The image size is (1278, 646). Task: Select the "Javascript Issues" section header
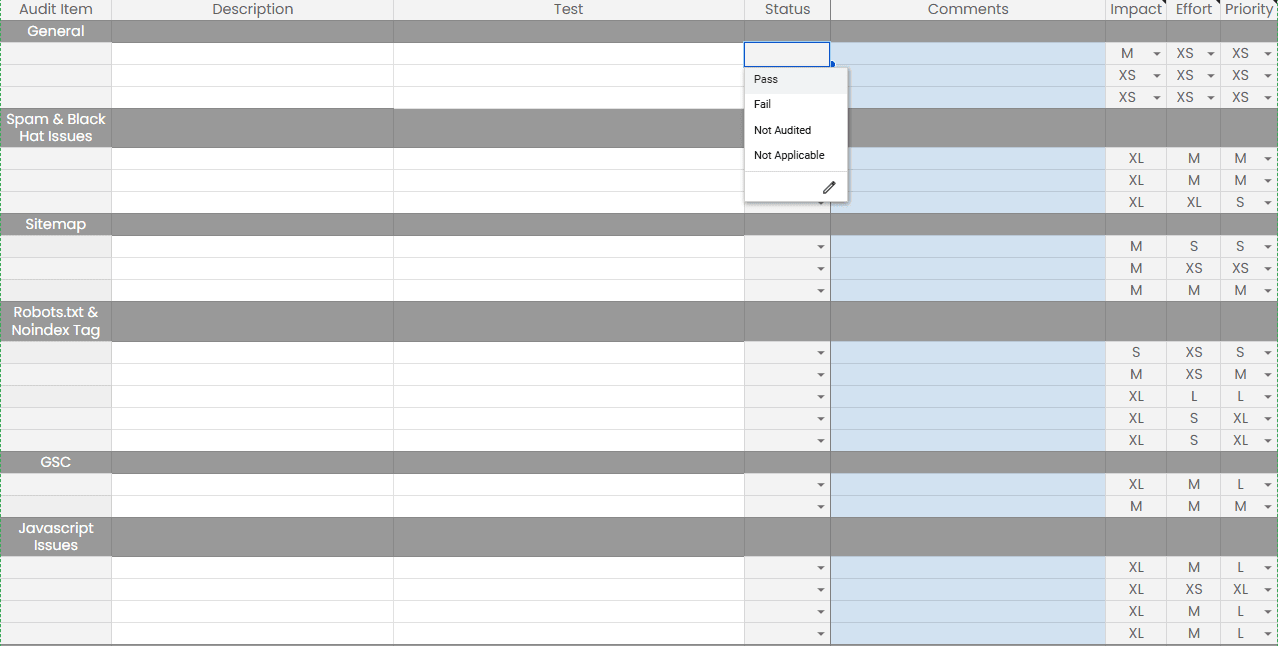pos(55,537)
